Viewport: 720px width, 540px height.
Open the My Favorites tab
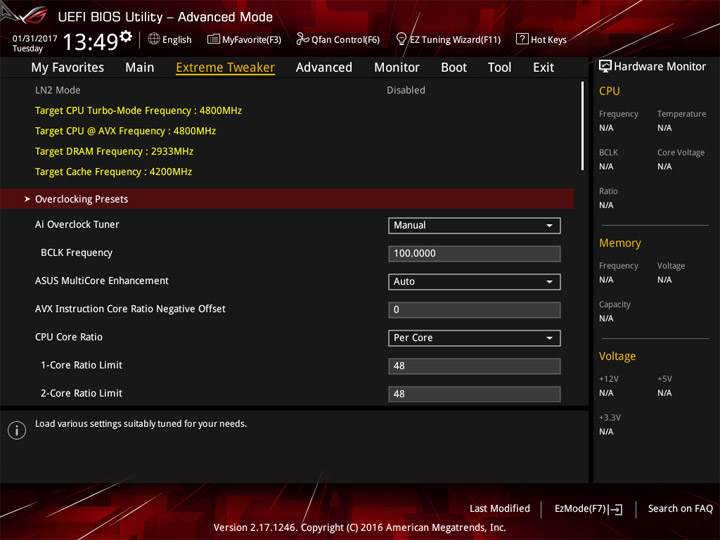click(68, 68)
